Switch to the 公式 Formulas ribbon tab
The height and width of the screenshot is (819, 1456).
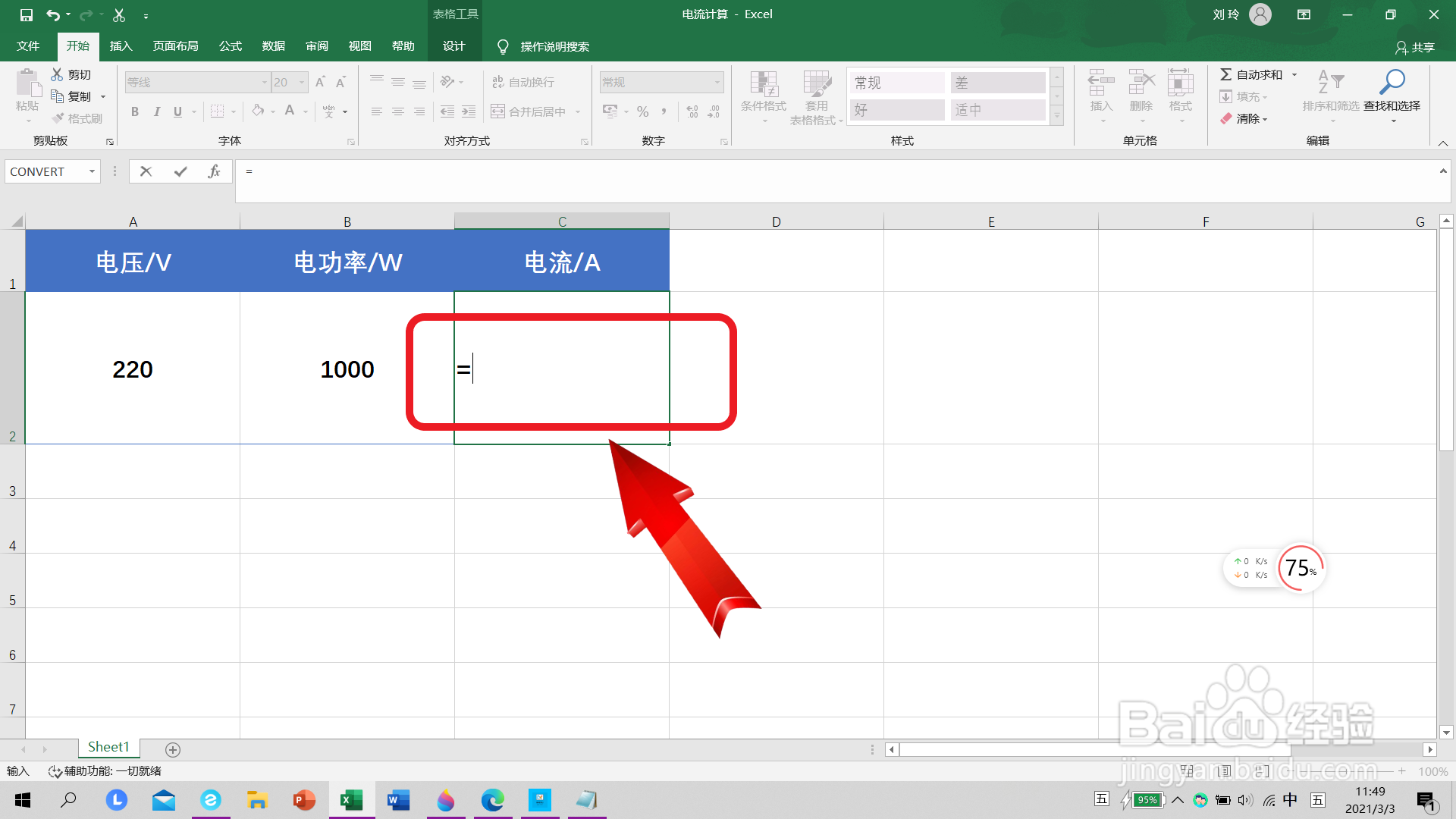[230, 46]
